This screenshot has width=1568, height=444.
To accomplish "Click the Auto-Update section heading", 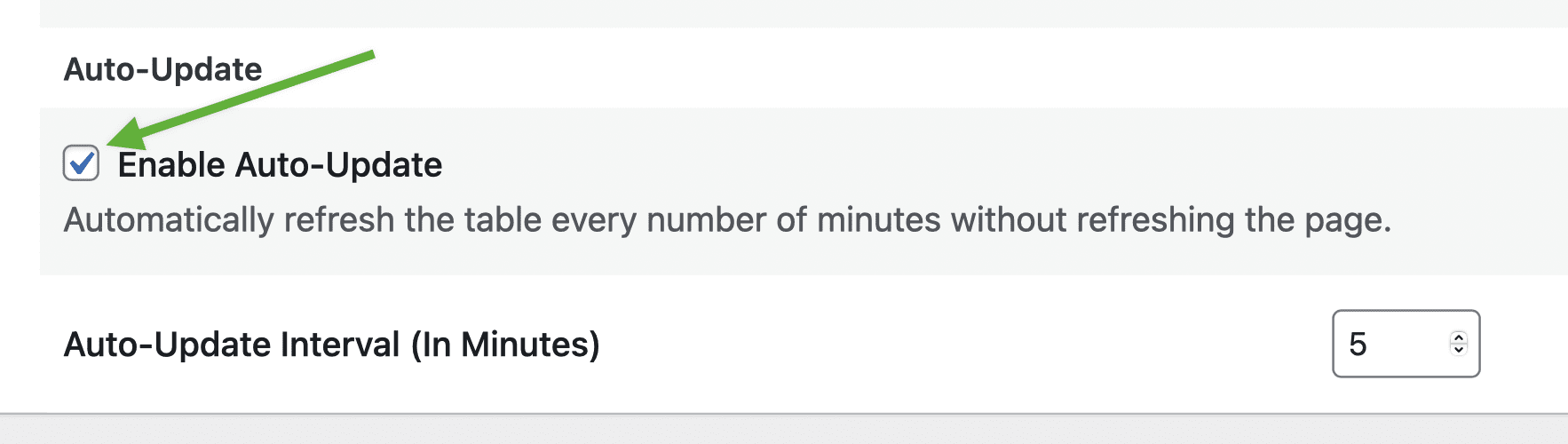I will 162,69.
